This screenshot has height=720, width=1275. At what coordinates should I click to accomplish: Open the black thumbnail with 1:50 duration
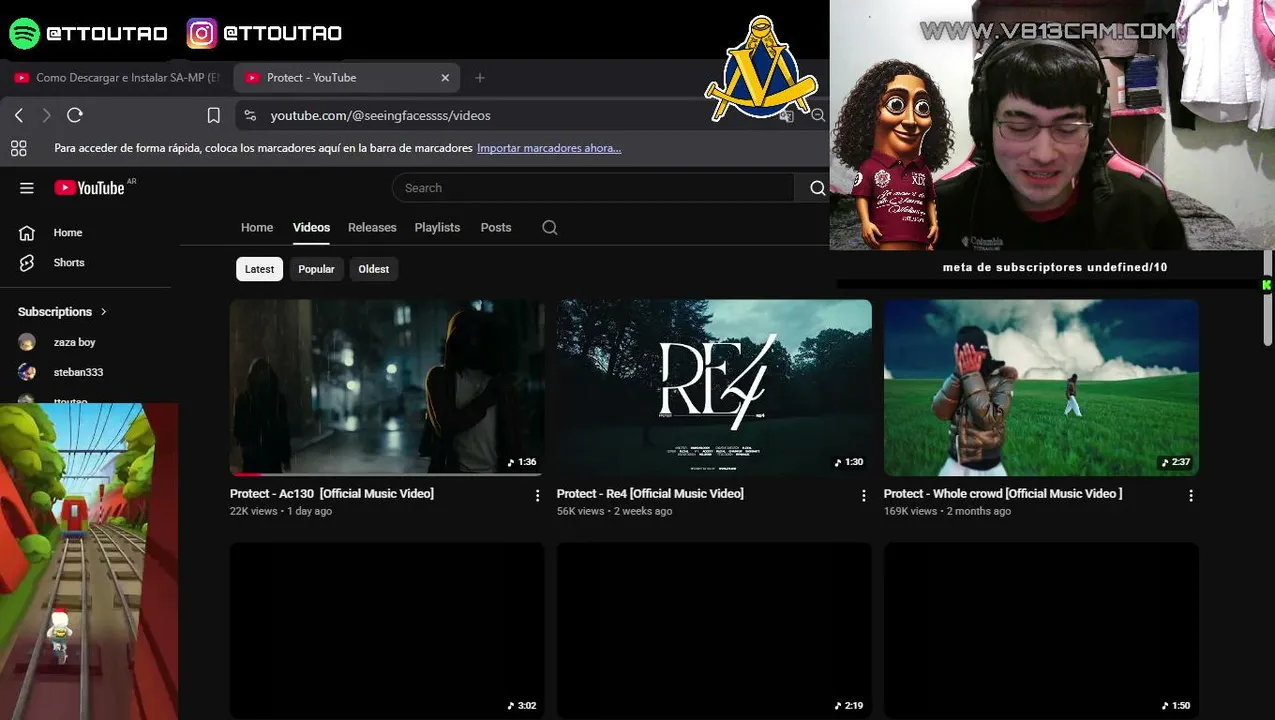click(1041, 631)
